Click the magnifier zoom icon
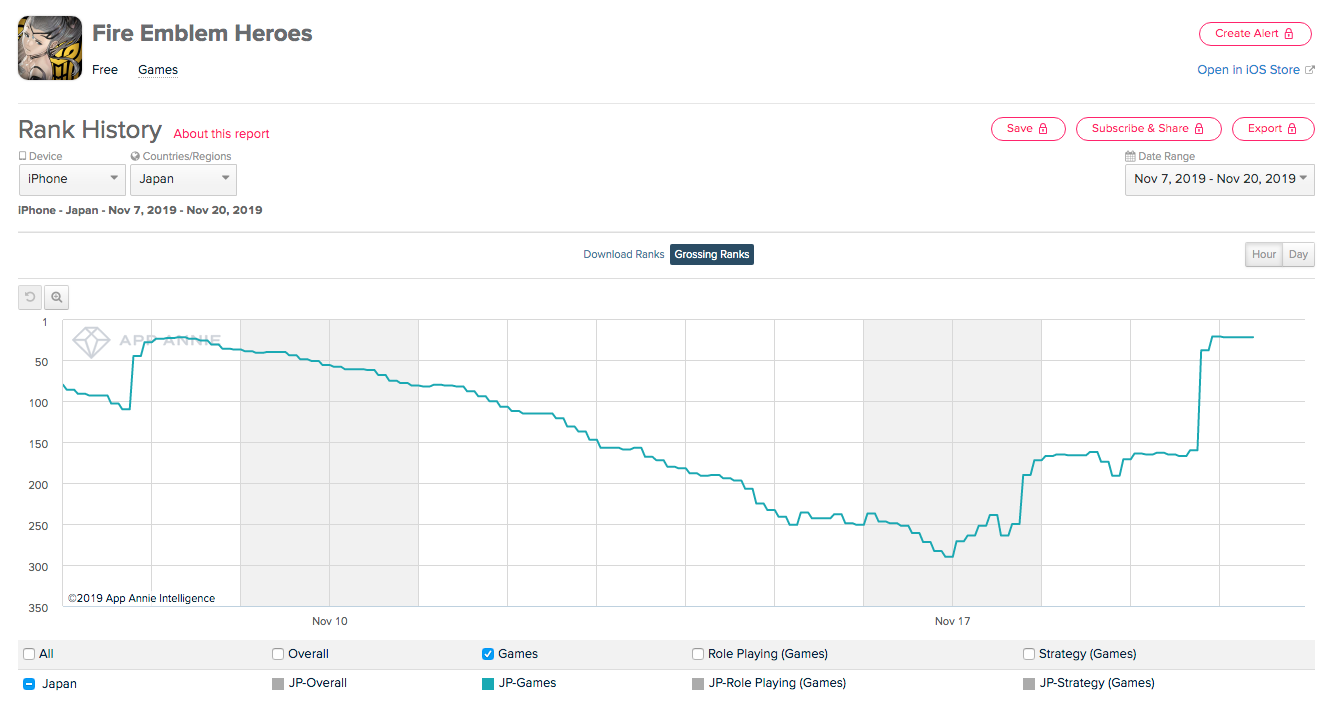This screenshot has height=723, width=1333. coord(57,297)
